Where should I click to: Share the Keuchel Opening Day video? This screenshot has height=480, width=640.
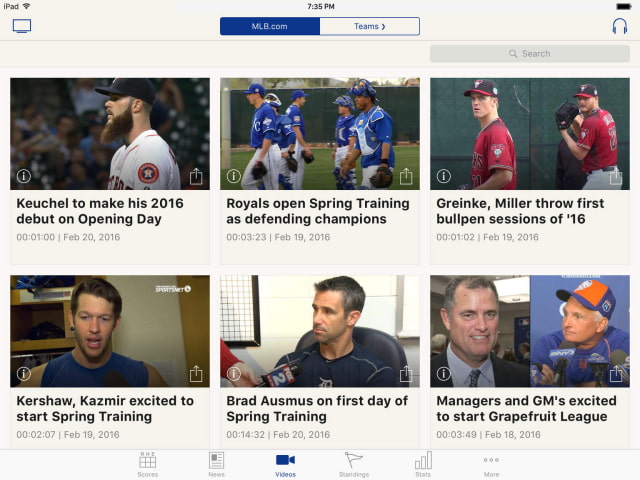click(x=196, y=176)
